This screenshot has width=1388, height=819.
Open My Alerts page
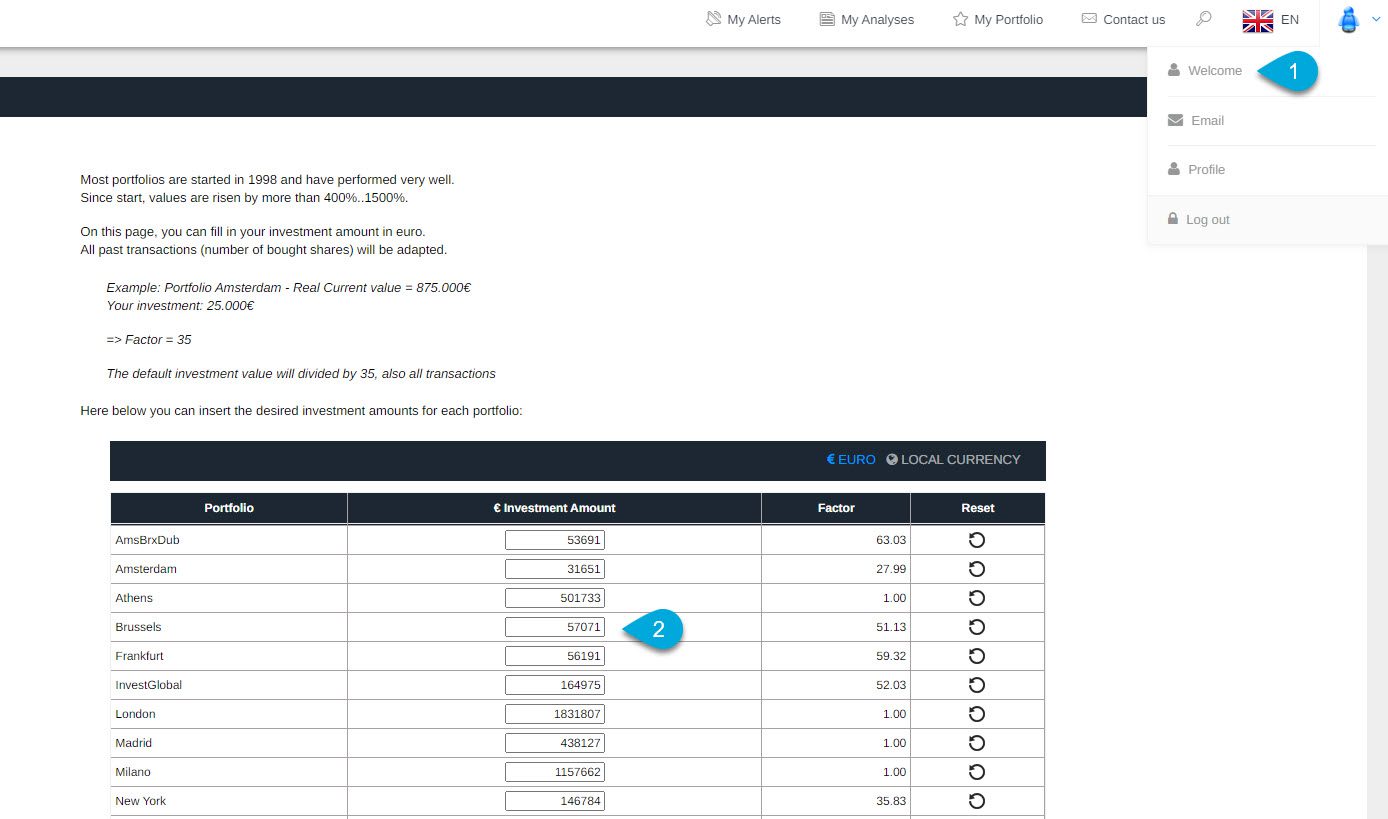pos(743,20)
